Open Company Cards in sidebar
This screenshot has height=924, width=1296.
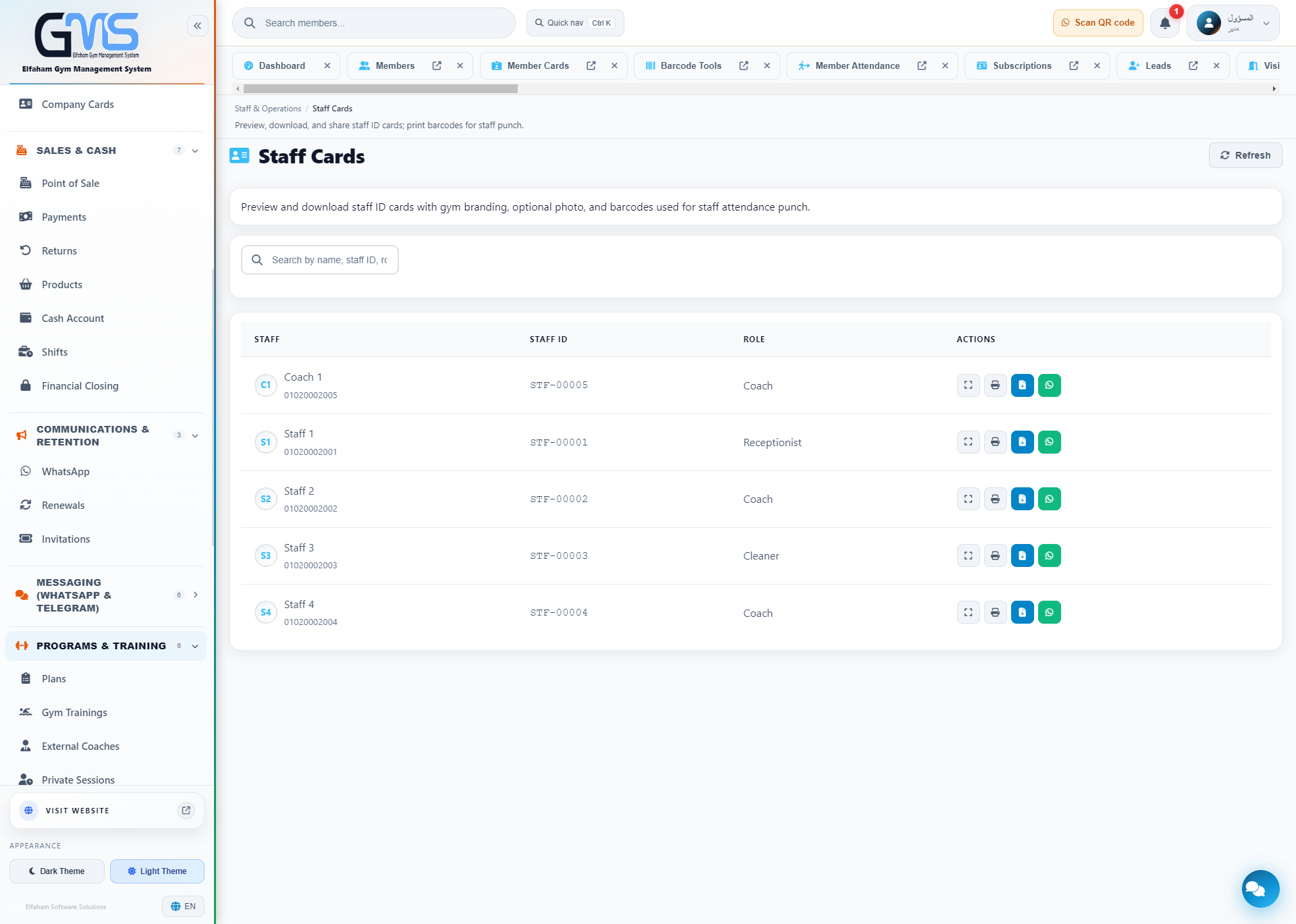coord(78,105)
